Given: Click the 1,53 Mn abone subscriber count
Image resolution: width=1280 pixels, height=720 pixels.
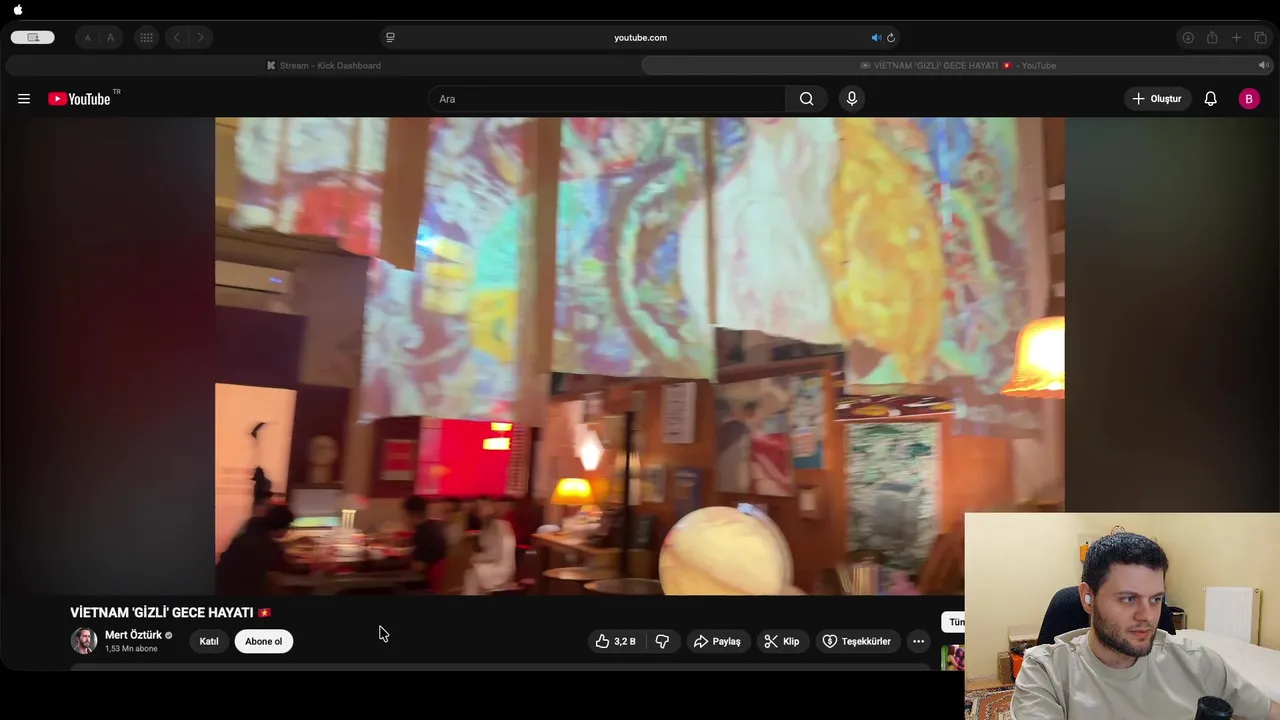Looking at the screenshot, I should [x=132, y=649].
